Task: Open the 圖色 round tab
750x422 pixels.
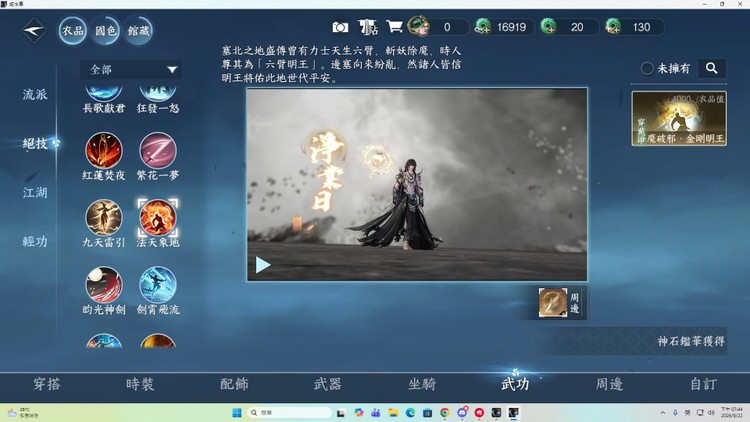Action: pos(105,31)
